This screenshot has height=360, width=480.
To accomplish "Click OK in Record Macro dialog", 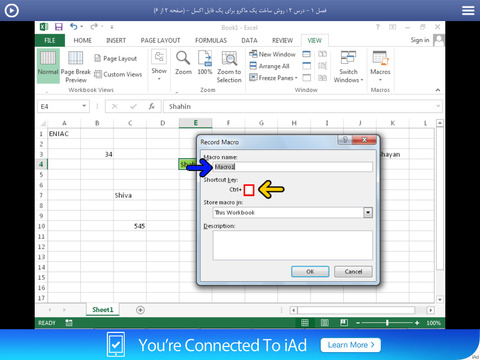I will click(310, 272).
